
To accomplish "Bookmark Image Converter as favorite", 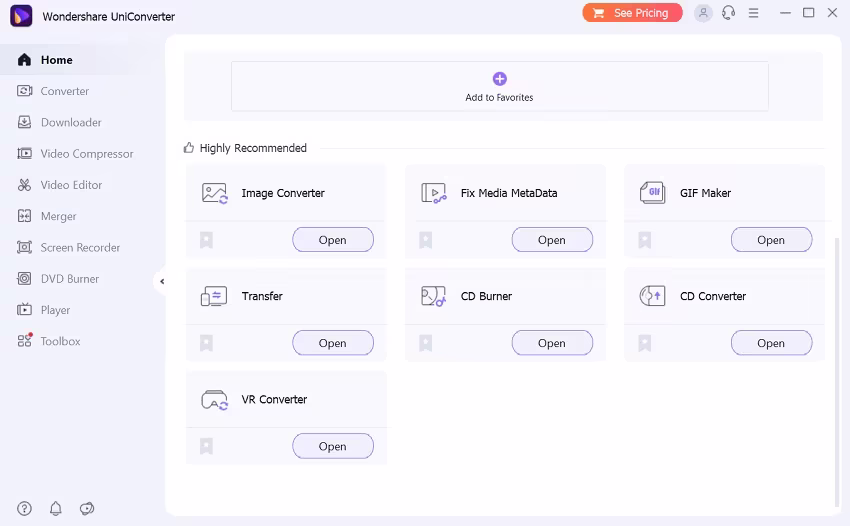I will tap(207, 240).
